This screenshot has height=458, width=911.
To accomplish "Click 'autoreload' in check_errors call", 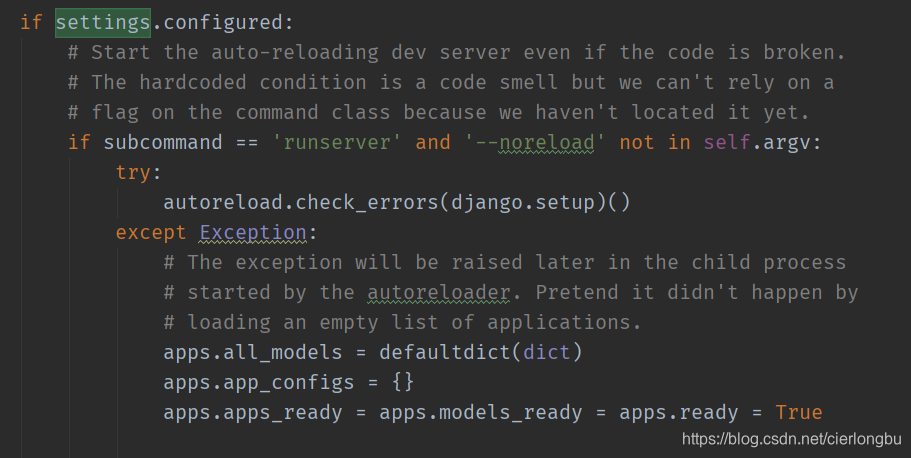I will (x=223, y=202).
